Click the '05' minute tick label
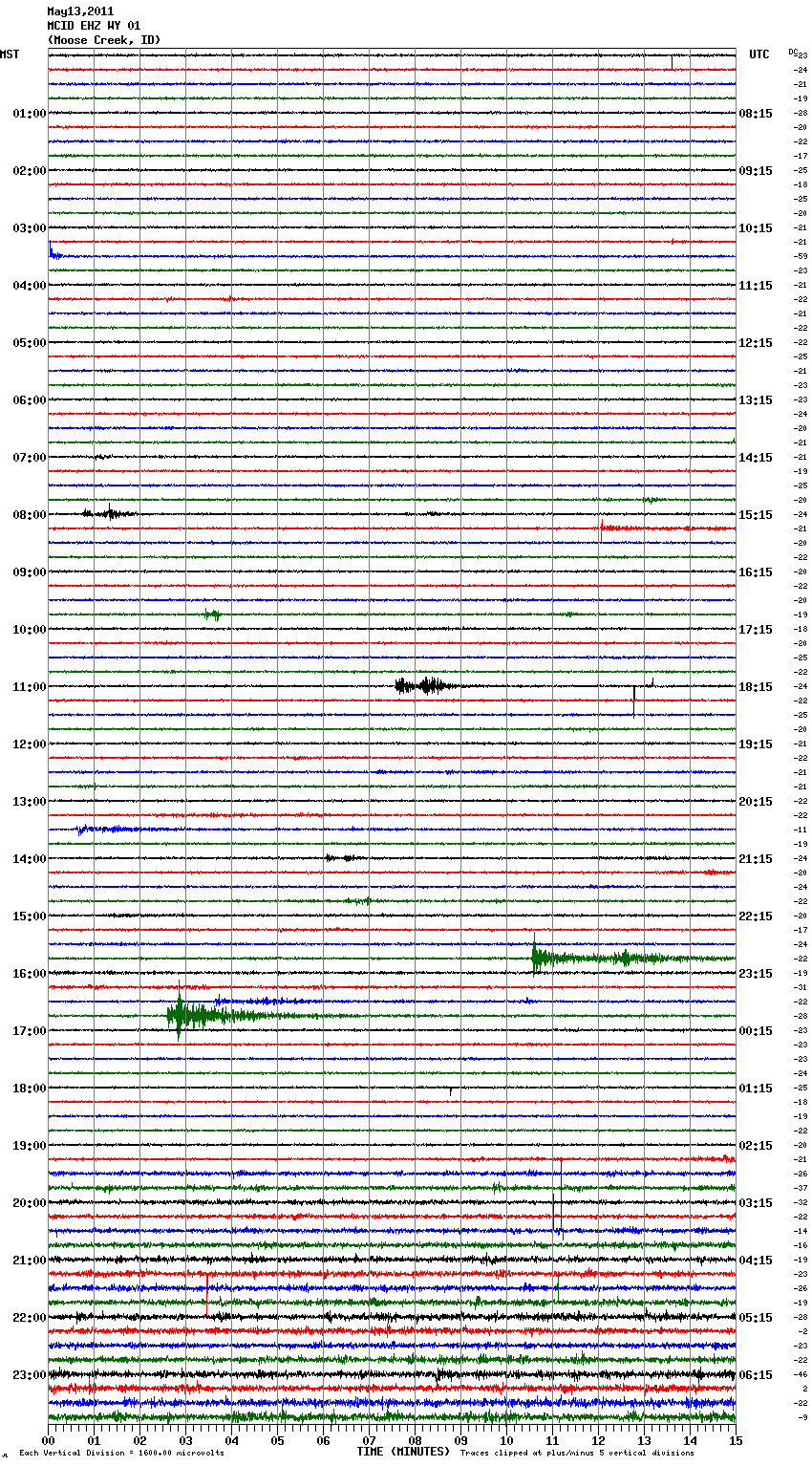Screen dimensions: 812x1466 278,1440
